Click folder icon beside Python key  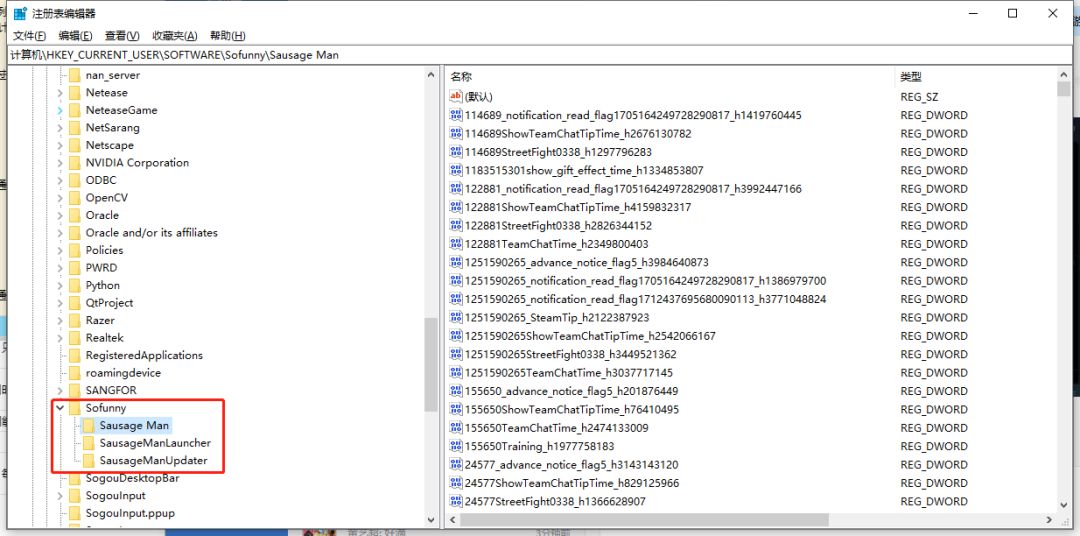click(x=74, y=285)
